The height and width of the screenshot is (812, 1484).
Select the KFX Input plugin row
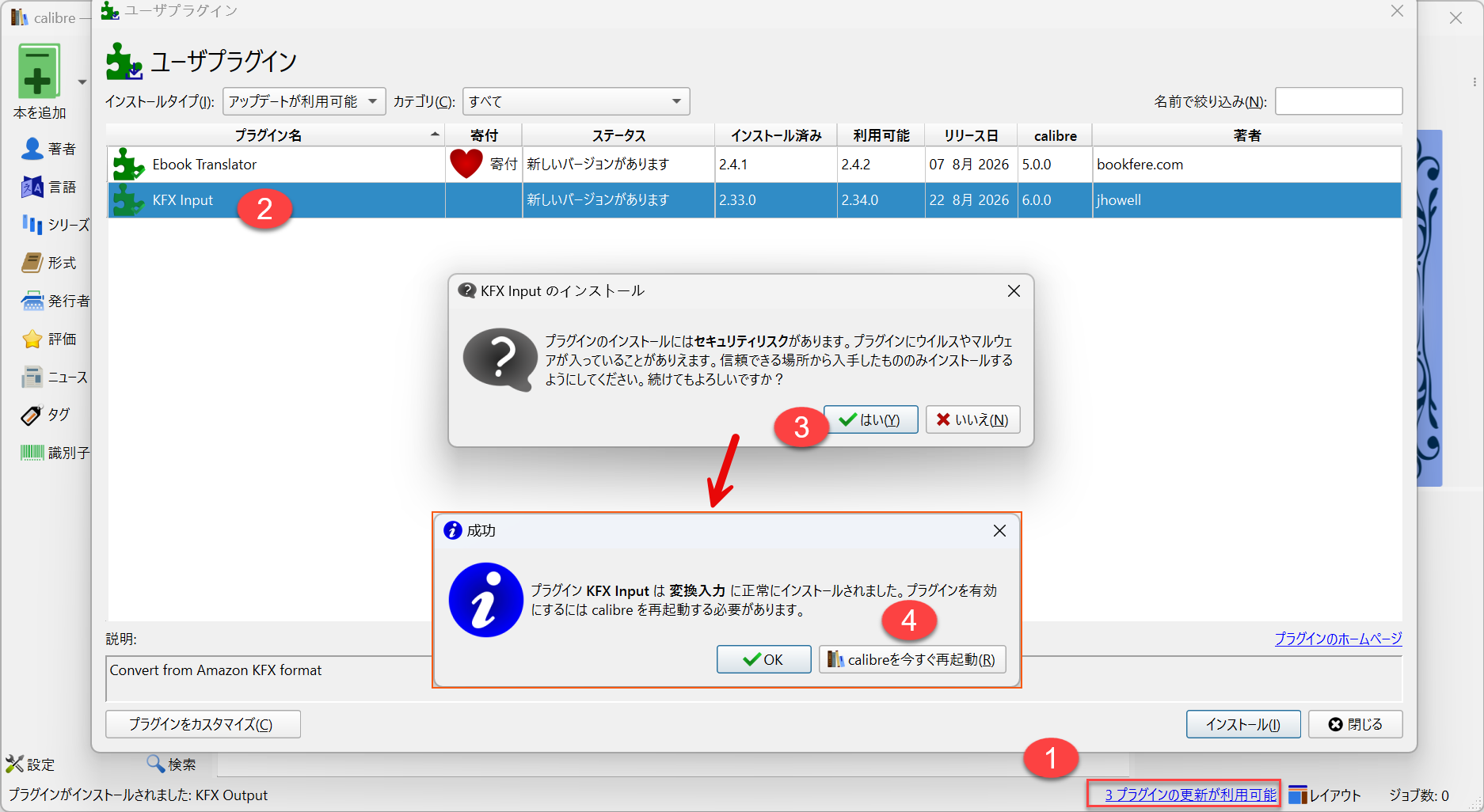point(754,200)
